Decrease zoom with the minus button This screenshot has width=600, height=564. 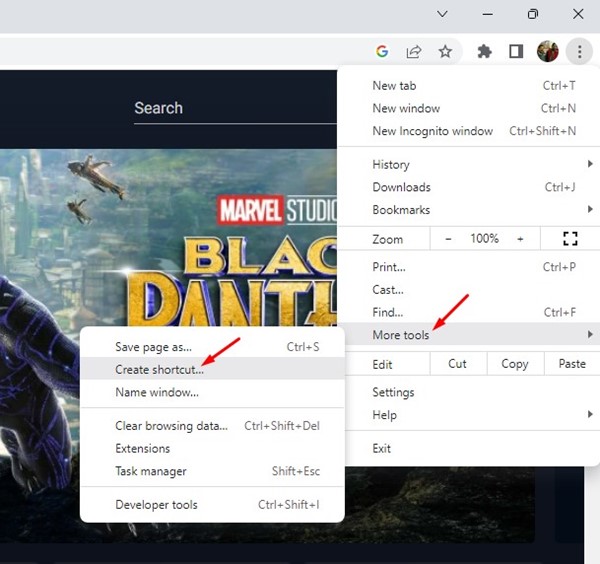[x=449, y=239]
